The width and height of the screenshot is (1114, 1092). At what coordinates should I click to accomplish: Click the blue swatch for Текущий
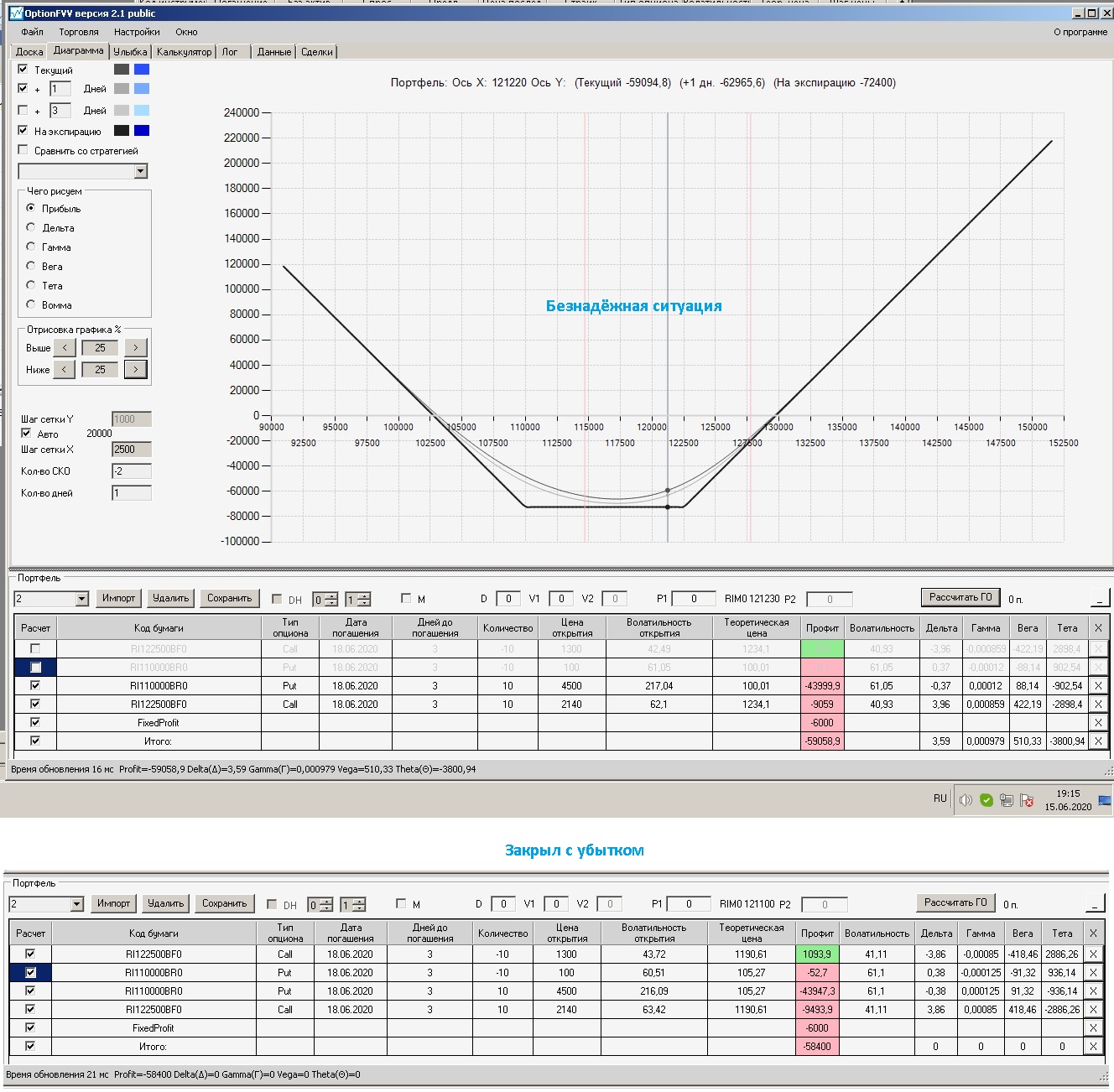tap(142, 70)
